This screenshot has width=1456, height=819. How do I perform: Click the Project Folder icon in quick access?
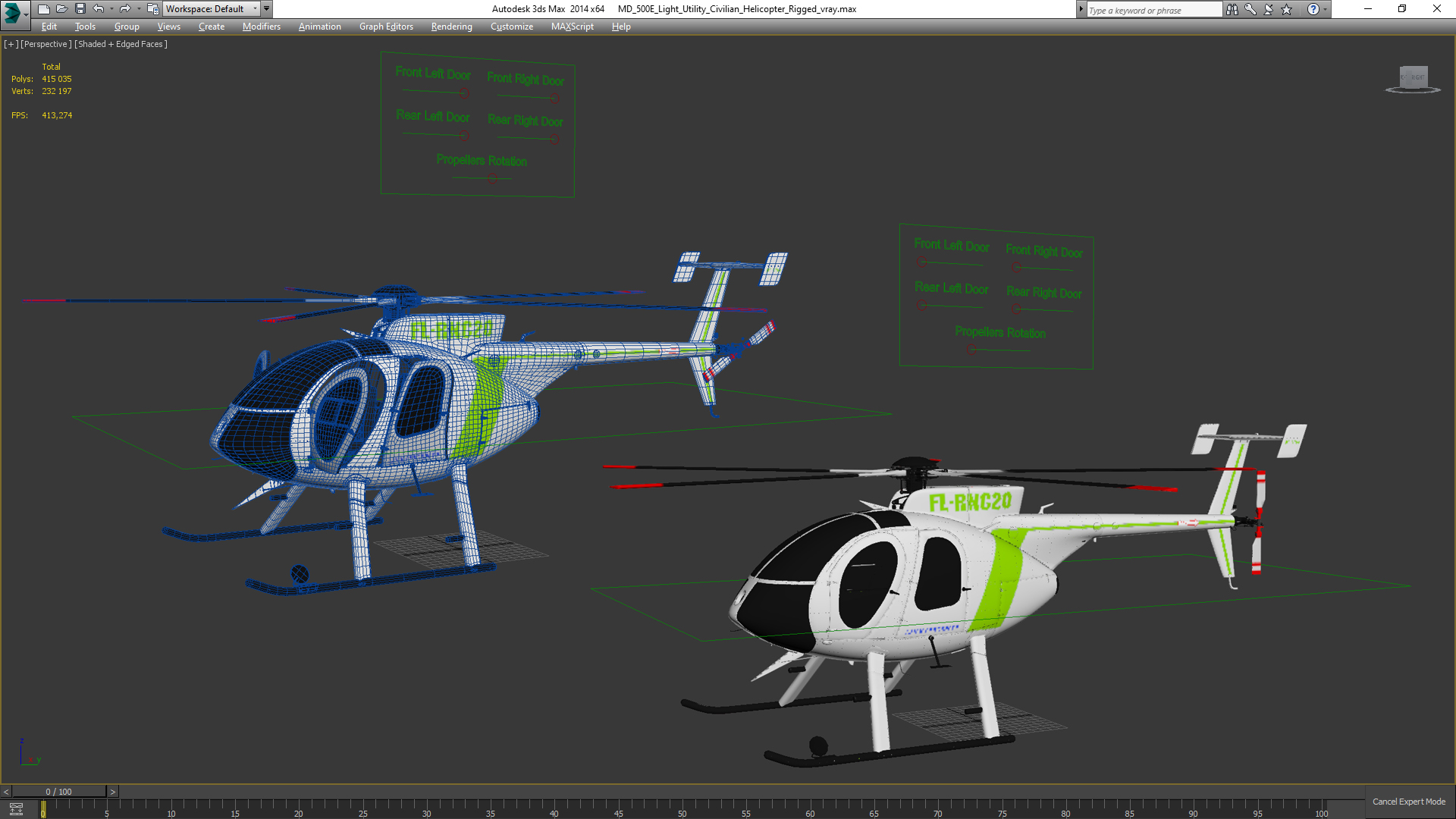pos(152,9)
